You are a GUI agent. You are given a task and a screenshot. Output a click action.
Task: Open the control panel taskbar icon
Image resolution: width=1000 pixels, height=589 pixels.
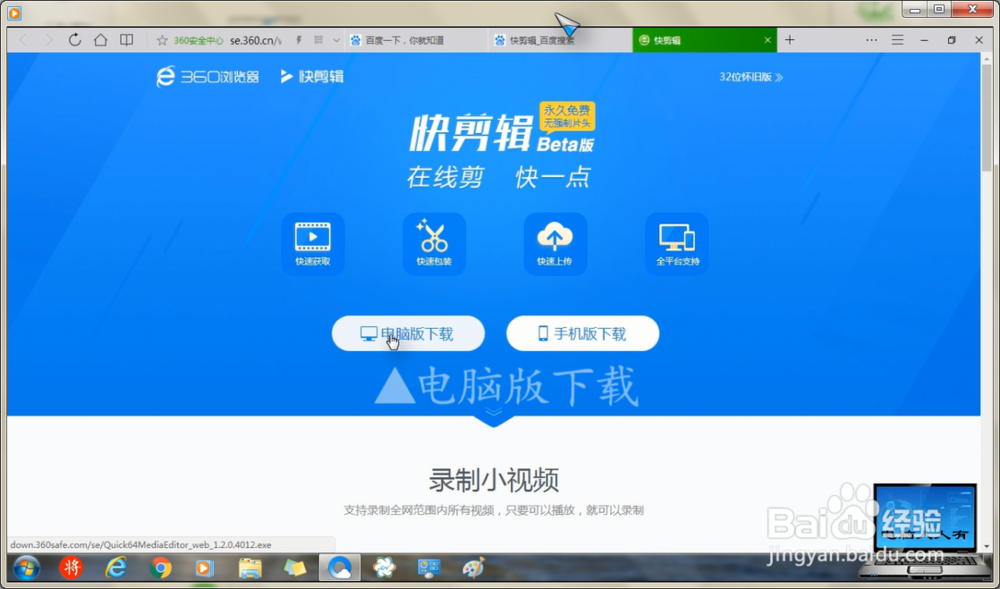click(429, 567)
